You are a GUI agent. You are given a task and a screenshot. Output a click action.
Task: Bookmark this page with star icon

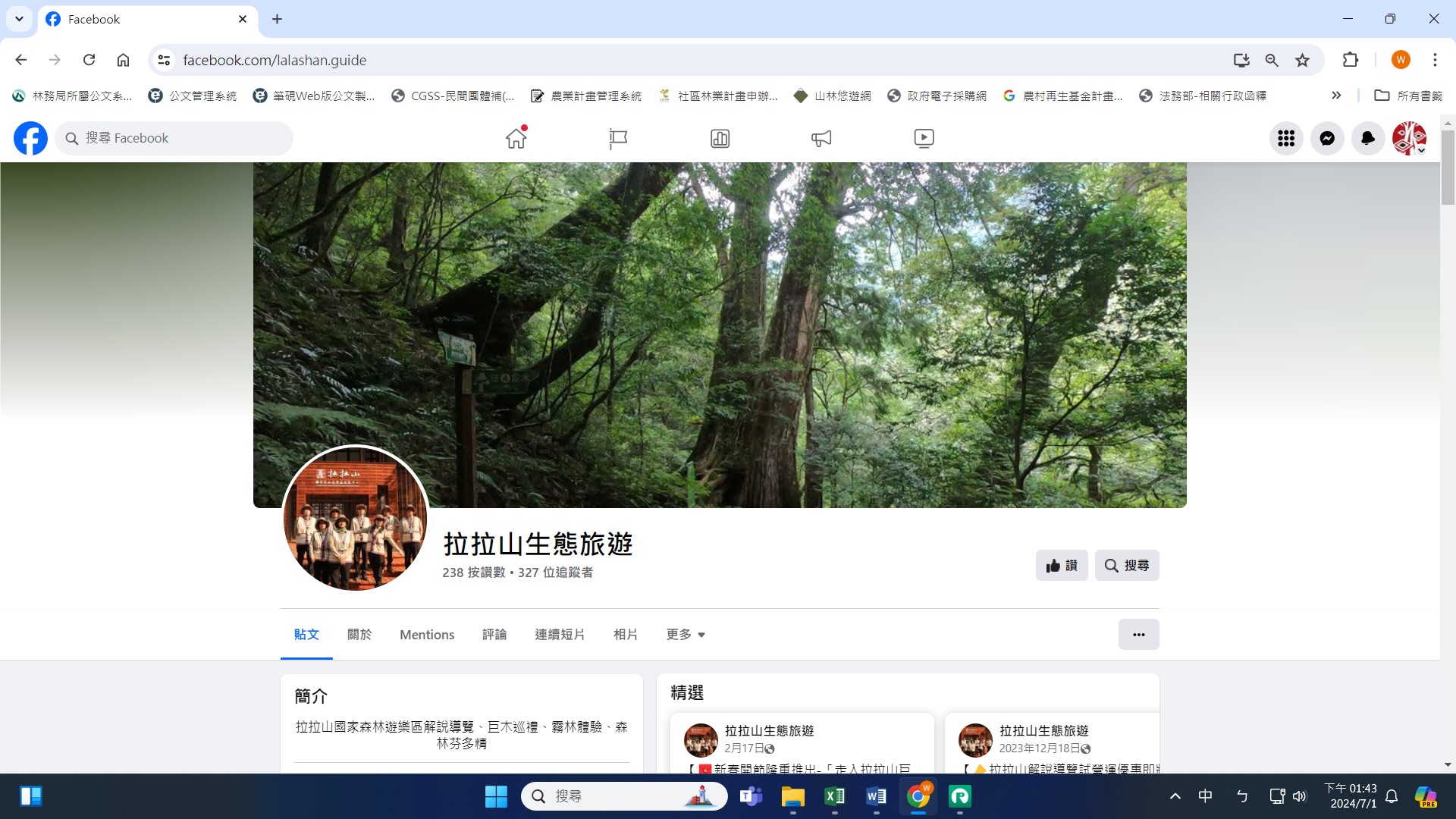point(1302,60)
